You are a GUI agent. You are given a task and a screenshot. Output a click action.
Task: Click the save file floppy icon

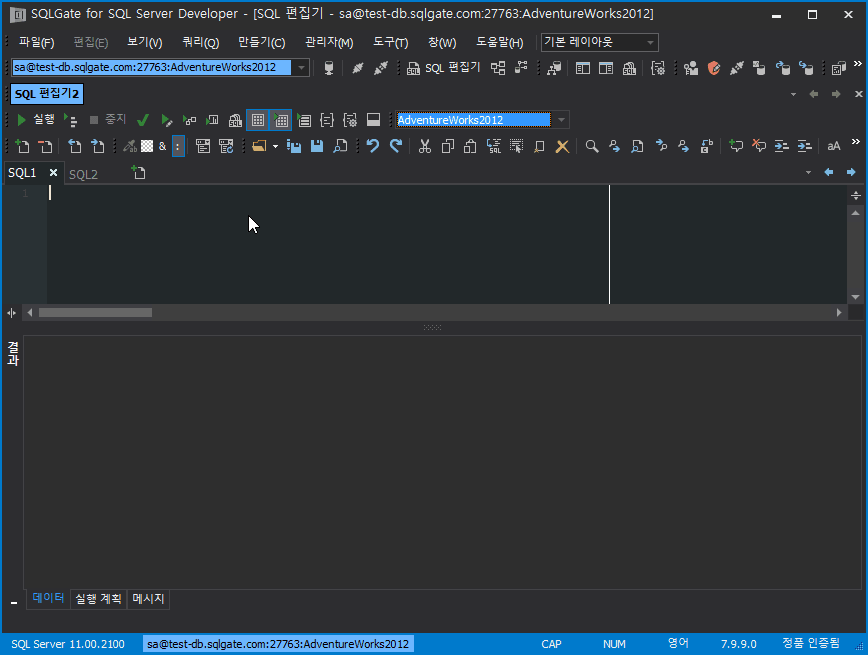click(317, 146)
